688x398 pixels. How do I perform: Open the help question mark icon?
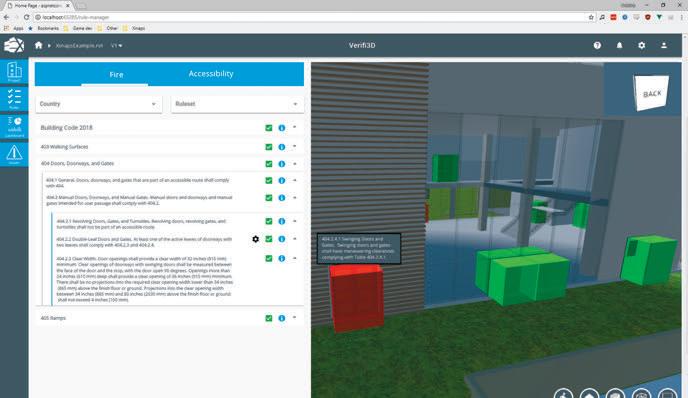pyautogui.click(x=597, y=45)
